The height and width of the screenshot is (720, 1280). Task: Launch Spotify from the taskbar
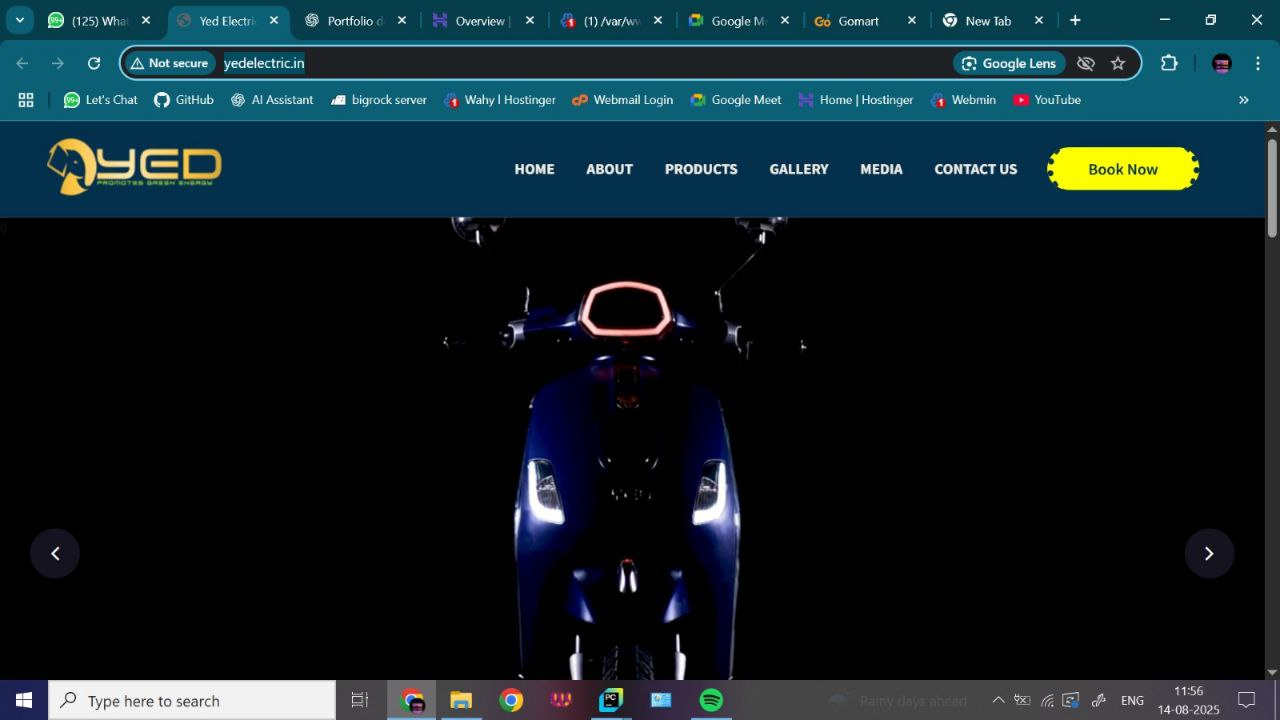pyautogui.click(x=711, y=700)
